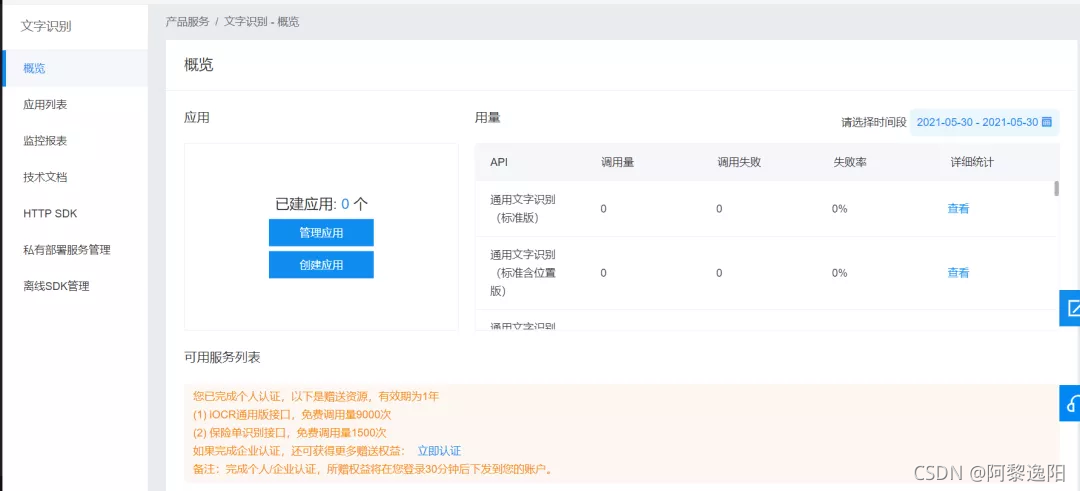This screenshot has height=491, width=1080.
Task: Click 查看 for 通用文字识别（标准含位置版）
Action: (958, 273)
